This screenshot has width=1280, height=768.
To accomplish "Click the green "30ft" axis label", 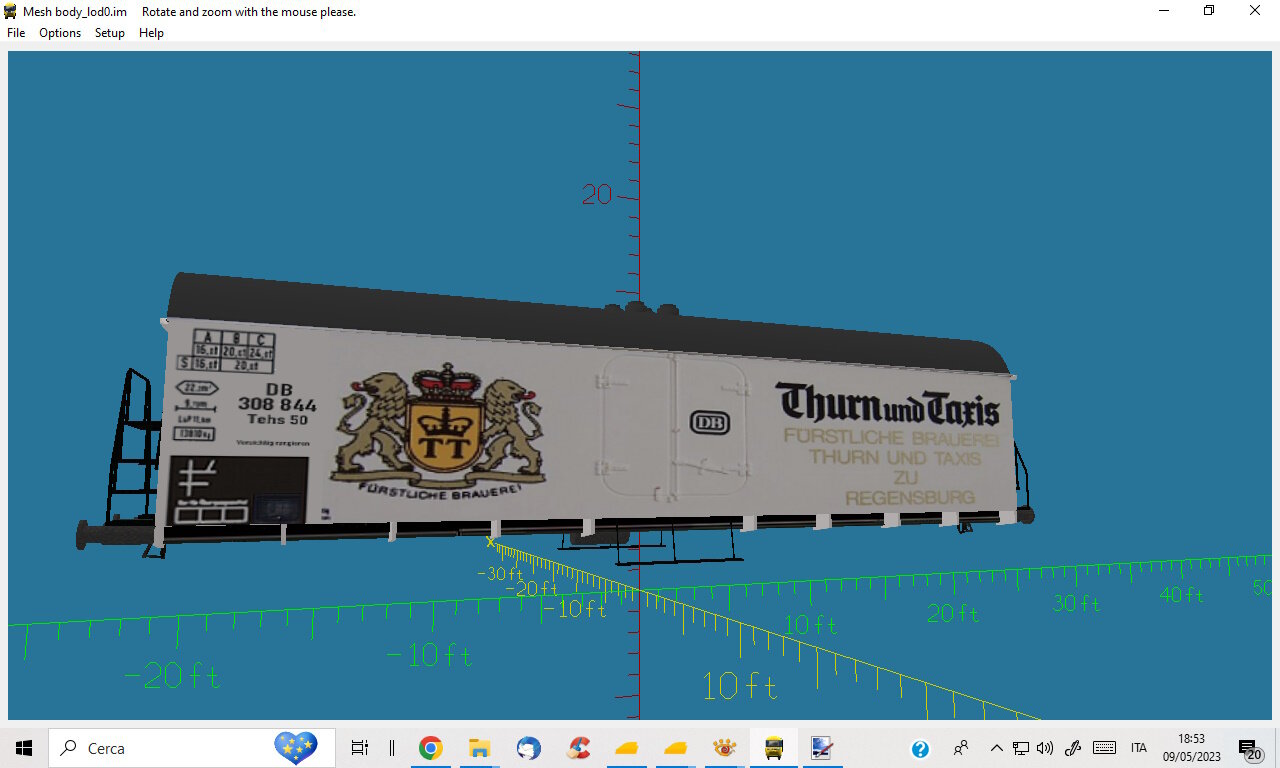I will coord(1077,603).
